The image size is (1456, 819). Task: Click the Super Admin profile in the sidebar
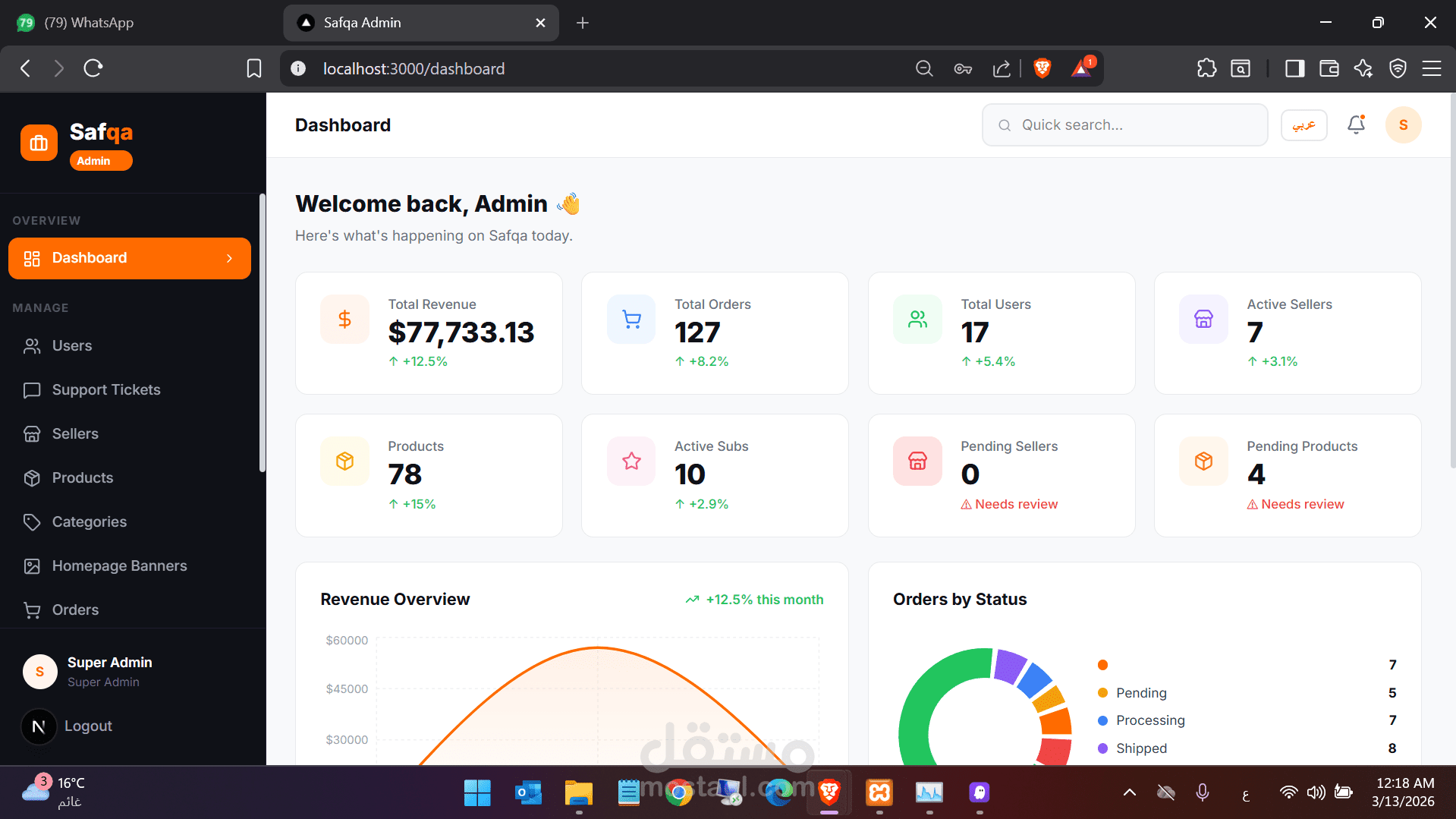[x=87, y=672]
